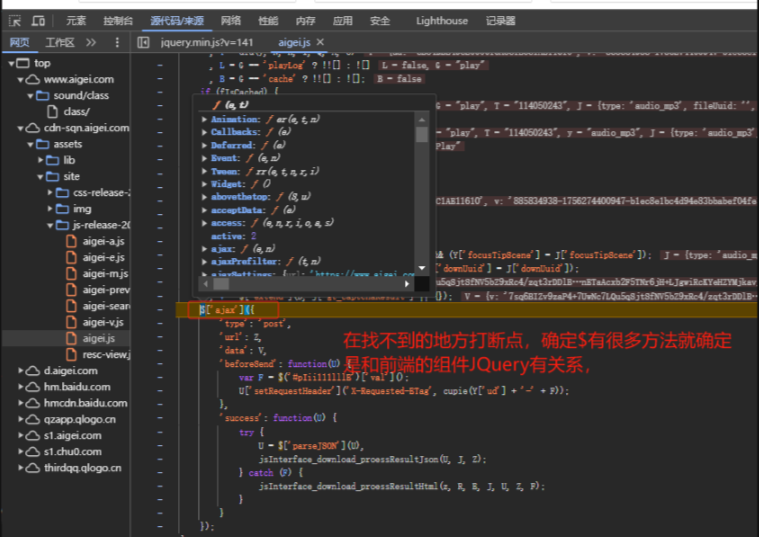Screen dimensions: 759x537
Task: Expand the lib folder
Action: point(41,160)
